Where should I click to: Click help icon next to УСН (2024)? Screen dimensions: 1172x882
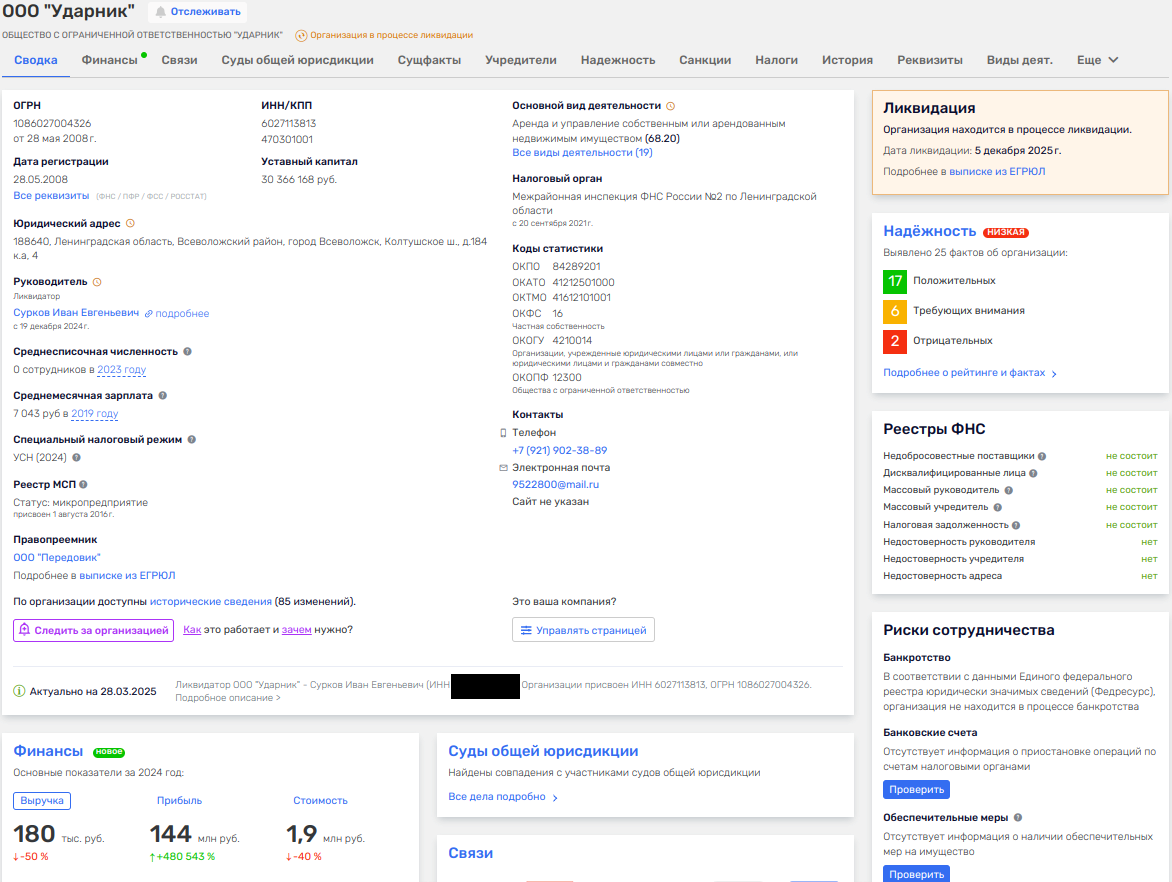coord(76,457)
